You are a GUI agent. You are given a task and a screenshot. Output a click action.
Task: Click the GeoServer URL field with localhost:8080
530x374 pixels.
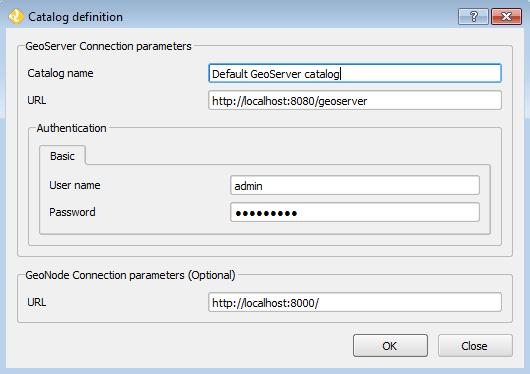pos(355,100)
